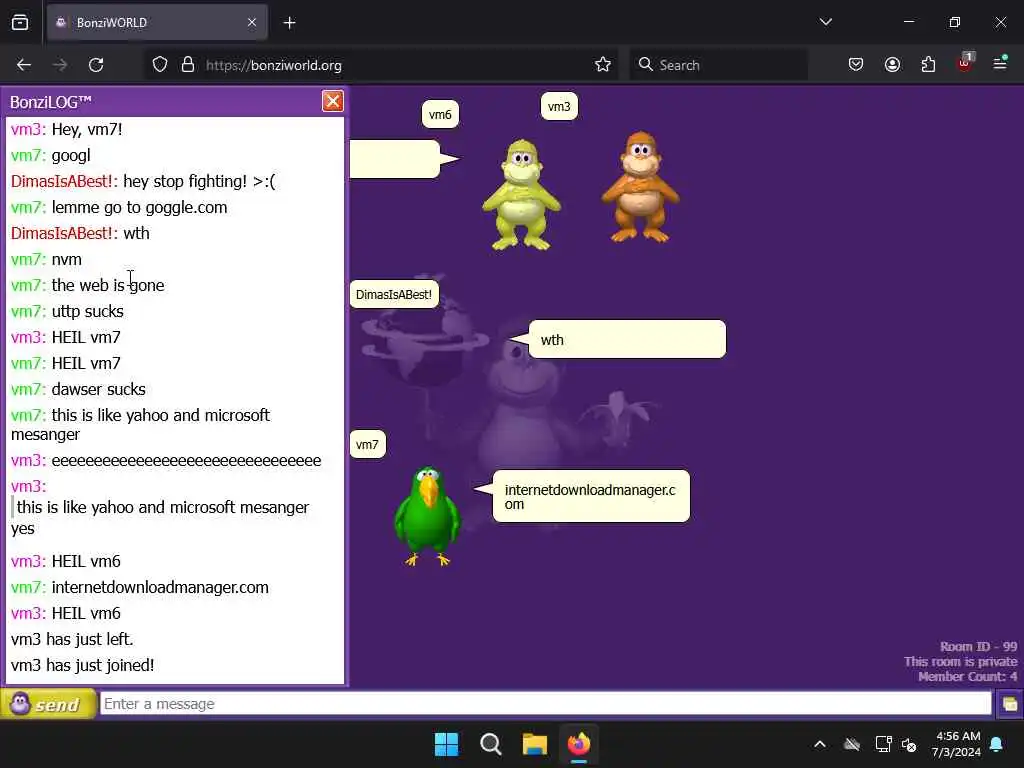Expand the list all tabs dropdown

(x=825, y=22)
